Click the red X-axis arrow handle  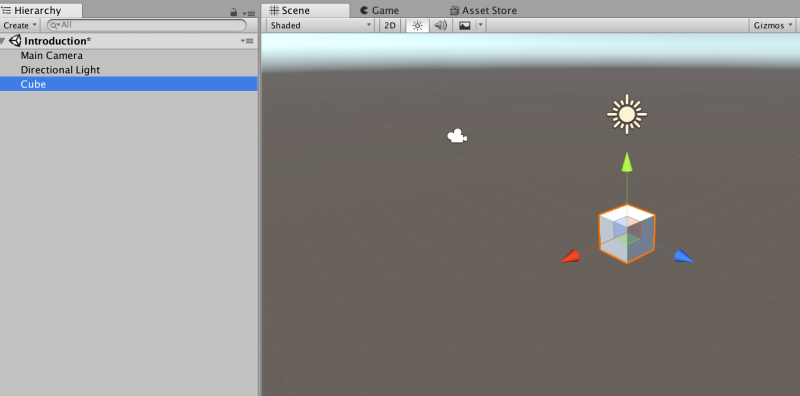pos(570,257)
